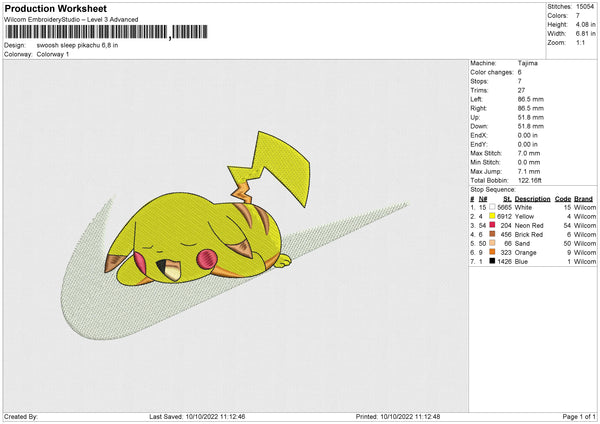
Task: Click the Yellow description in stop row 2
Action: (x=524, y=217)
